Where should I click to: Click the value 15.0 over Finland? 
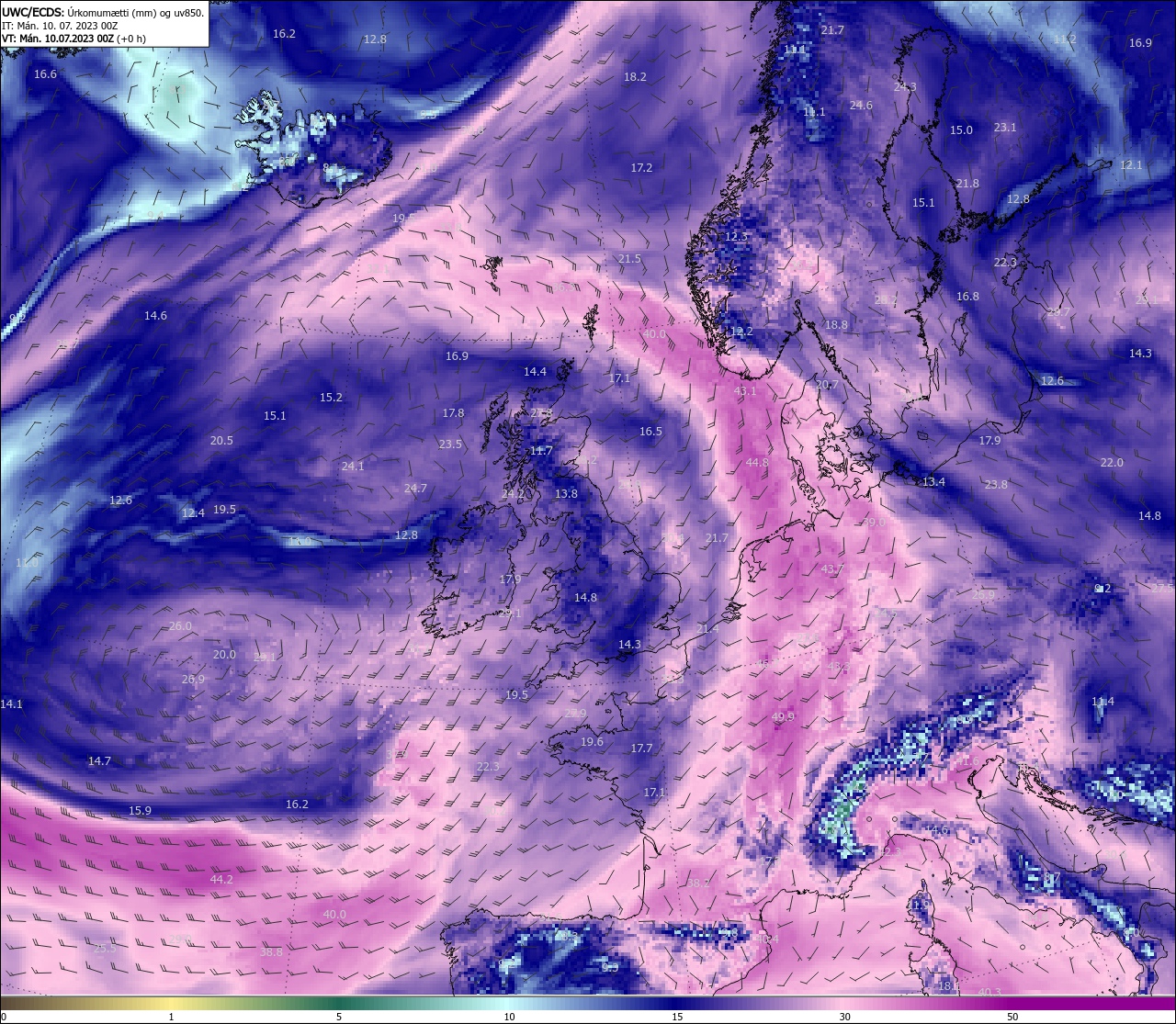click(x=961, y=130)
